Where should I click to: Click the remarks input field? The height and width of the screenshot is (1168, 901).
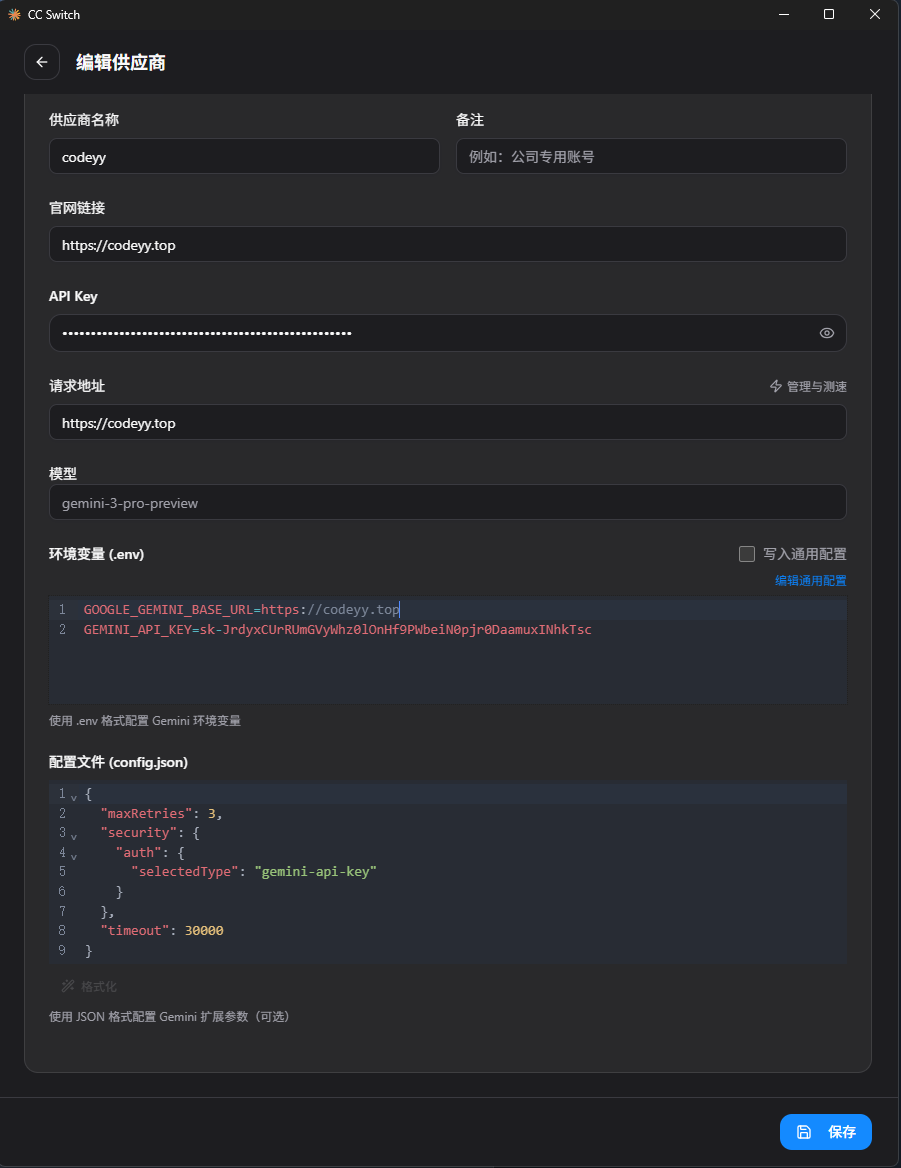651,156
